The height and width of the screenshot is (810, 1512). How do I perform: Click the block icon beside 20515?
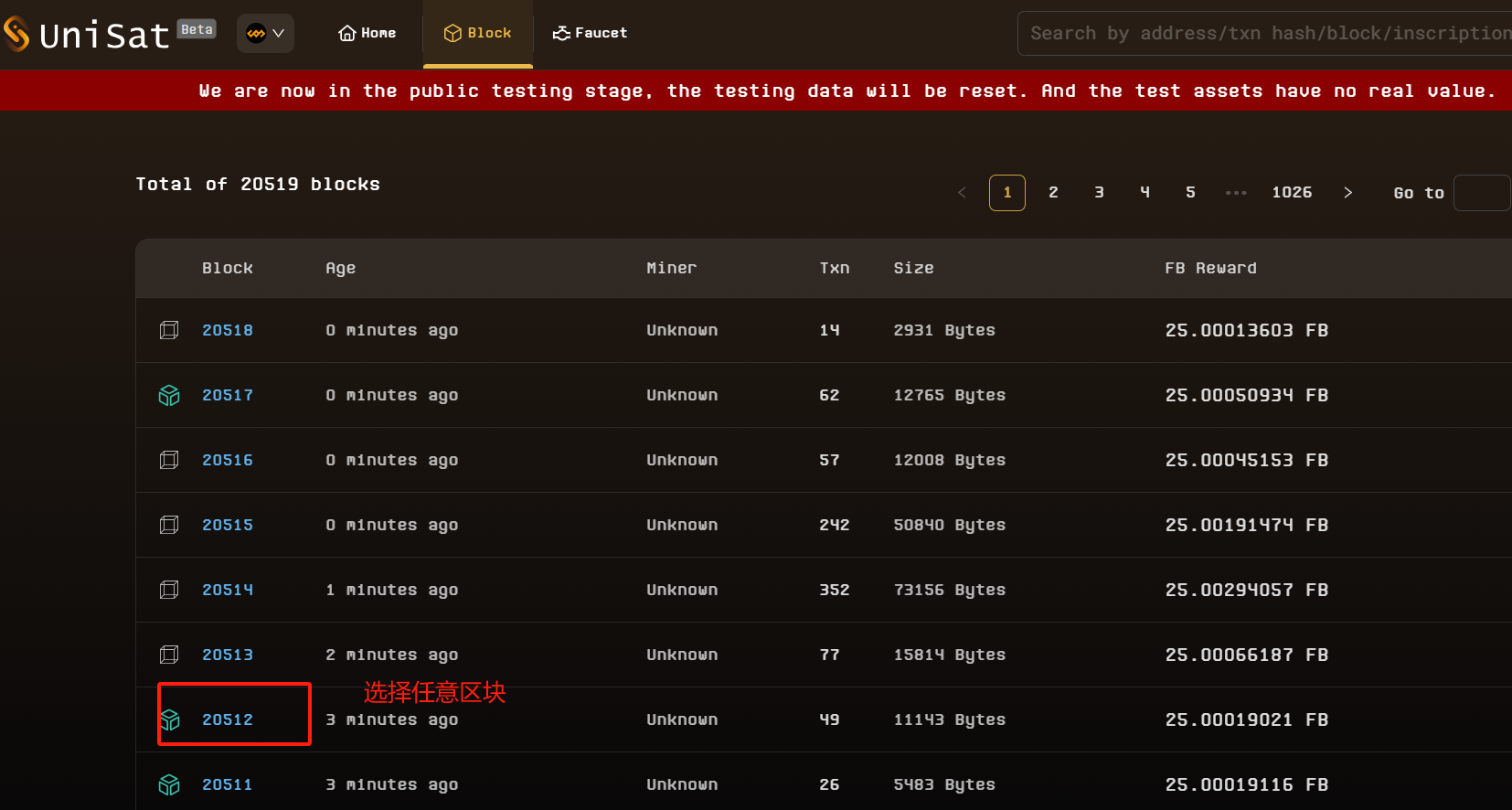pyautogui.click(x=169, y=525)
